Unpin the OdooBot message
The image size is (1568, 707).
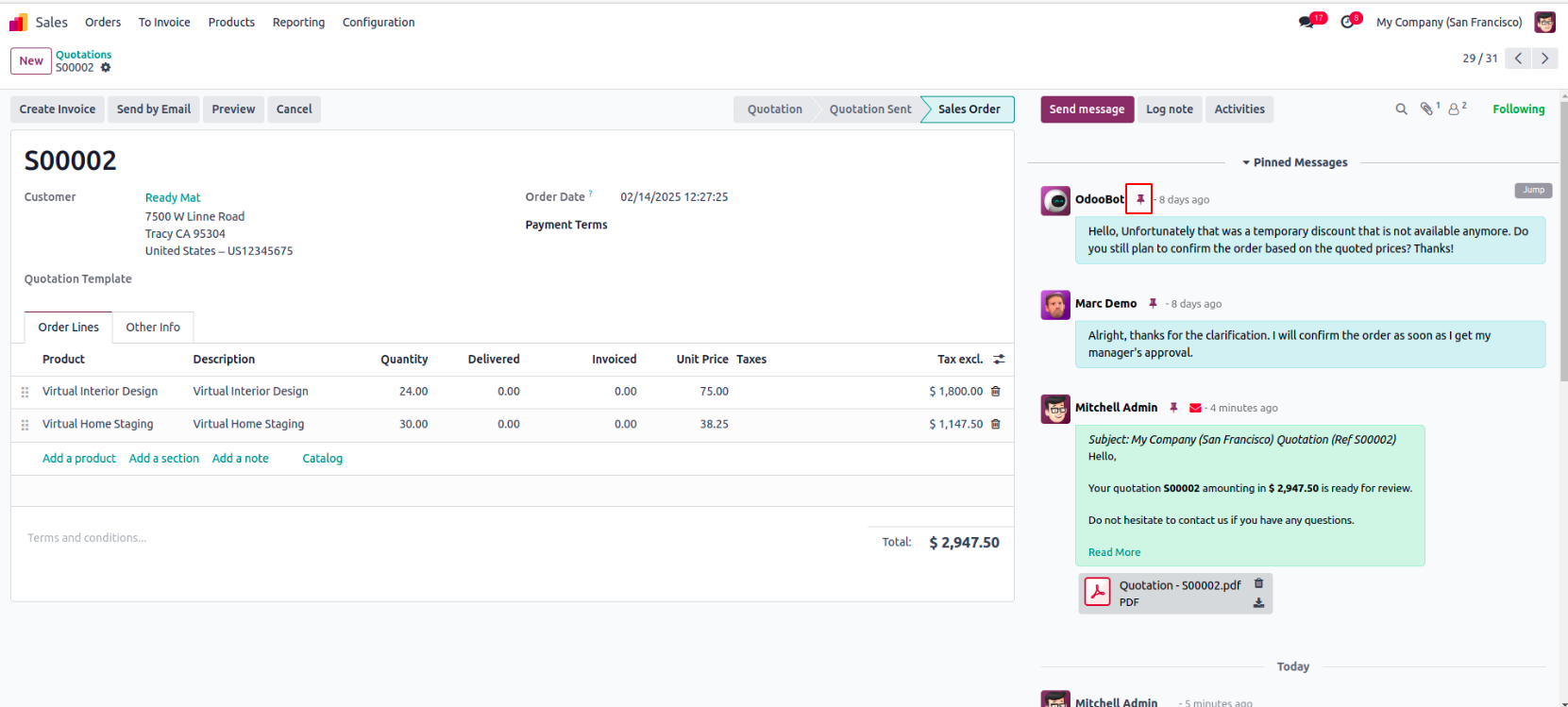1139,199
